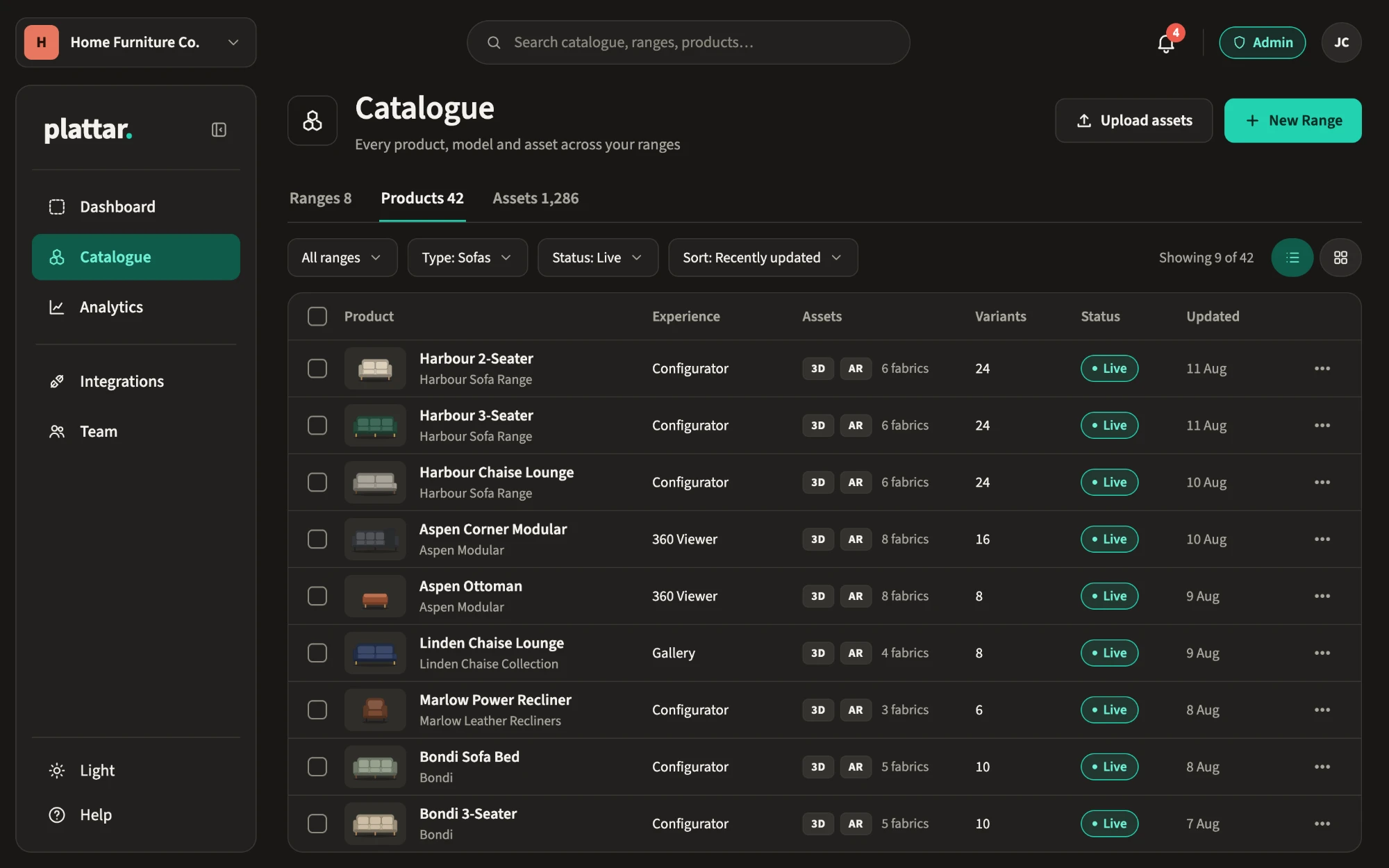Click Upload assets button
Screen dimensions: 1389x868
point(1134,121)
